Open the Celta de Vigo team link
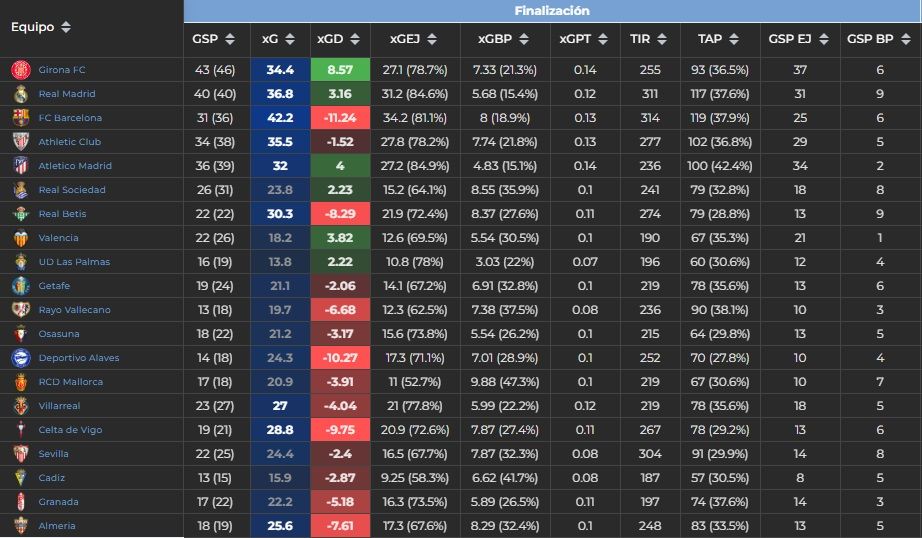 (70, 430)
